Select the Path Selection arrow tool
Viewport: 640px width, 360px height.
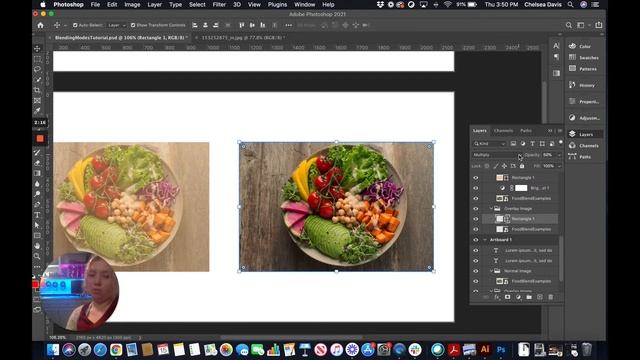click(37, 225)
